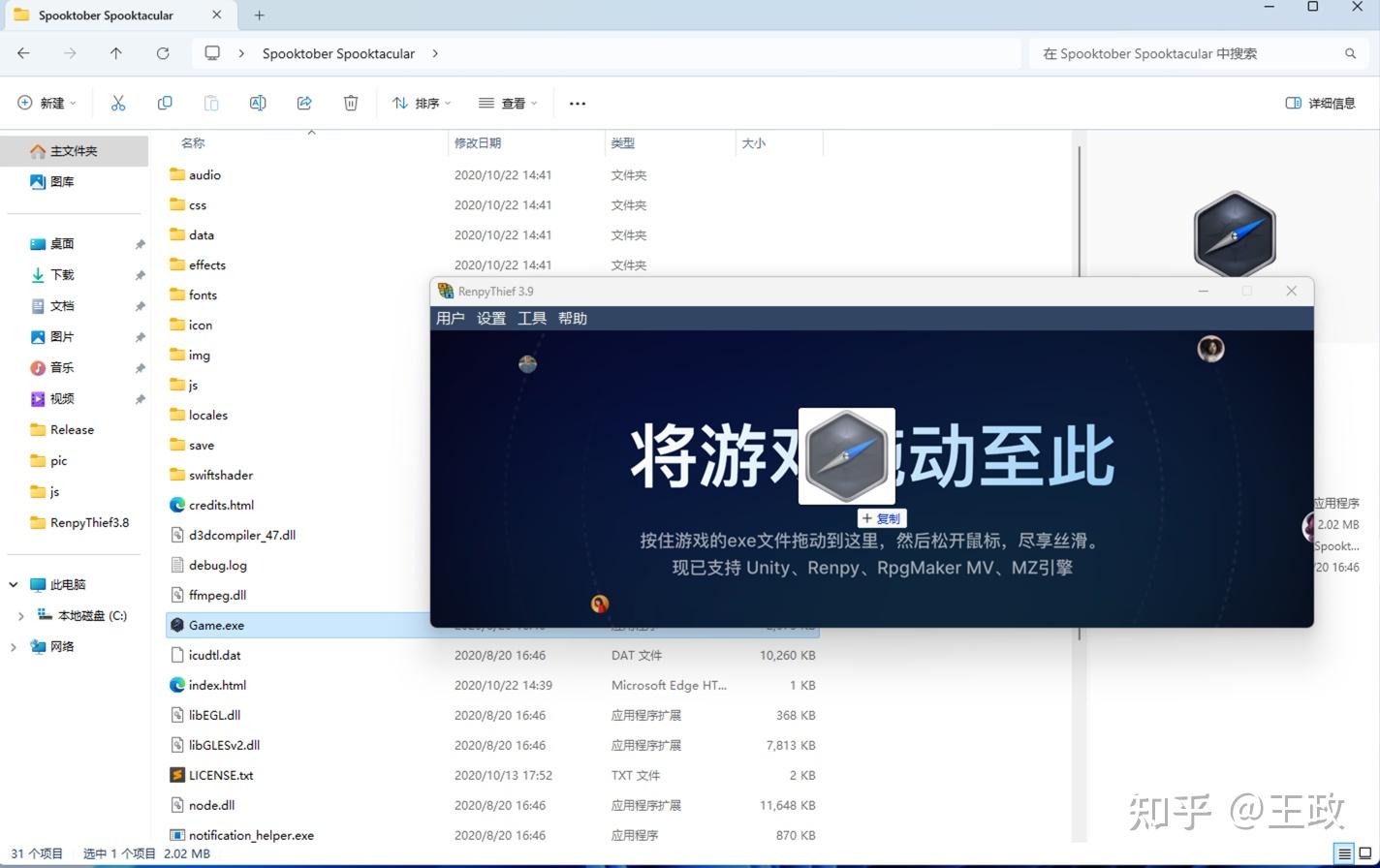Close the Spooktober Spooktacular tab
The width and height of the screenshot is (1380, 868).
(217, 15)
